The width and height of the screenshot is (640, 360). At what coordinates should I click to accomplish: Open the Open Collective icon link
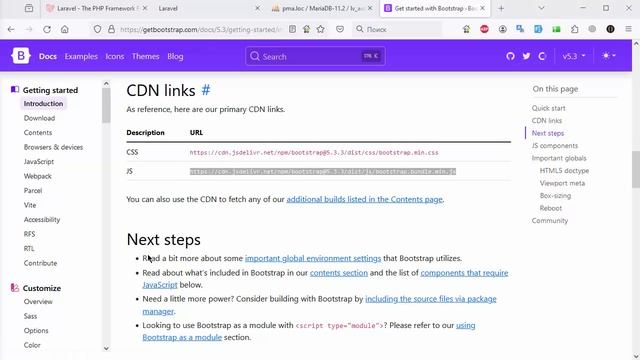542,56
